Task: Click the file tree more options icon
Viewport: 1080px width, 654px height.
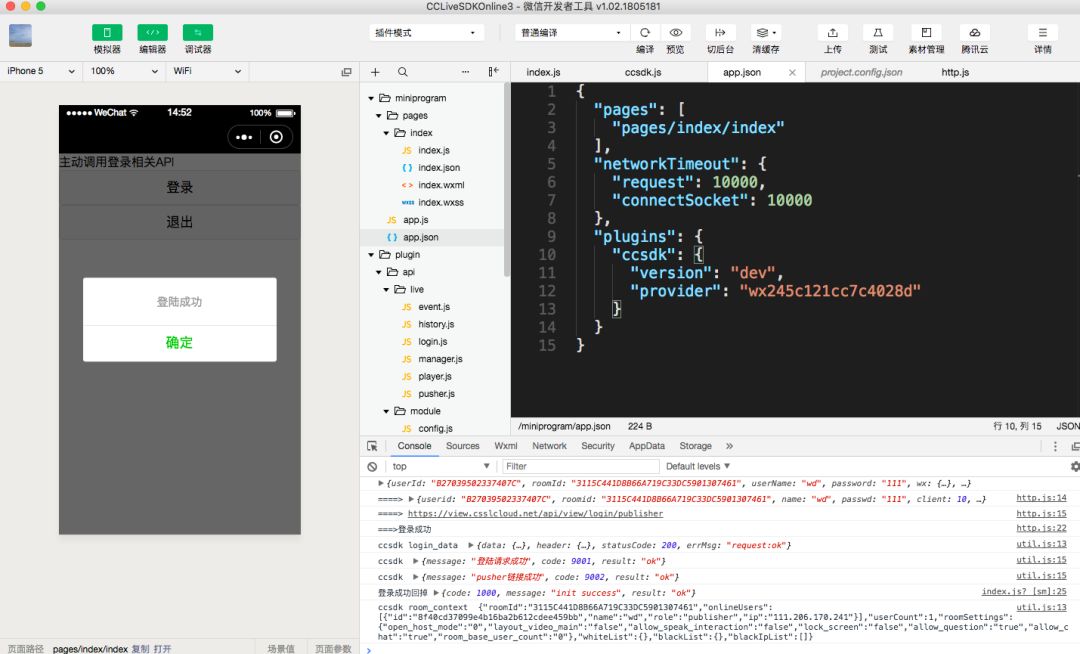Action: coord(466,72)
